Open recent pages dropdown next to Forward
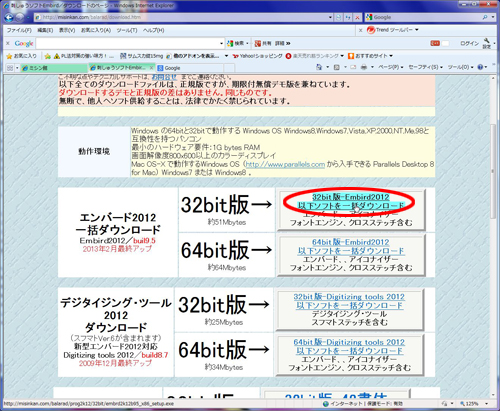500x411 pixels. point(28,17)
